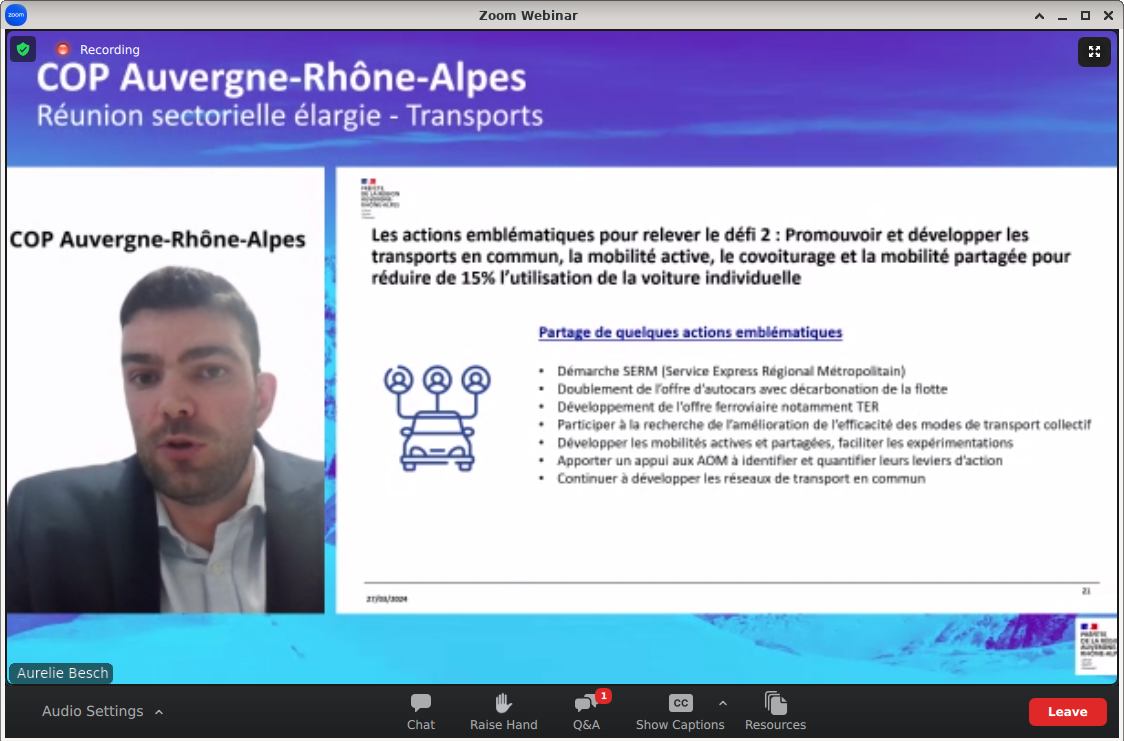Click the large 'COP Auvergne-Rhône-Alpes' banner title
Viewport: 1124px width, 741px height.
pos(281,77)
